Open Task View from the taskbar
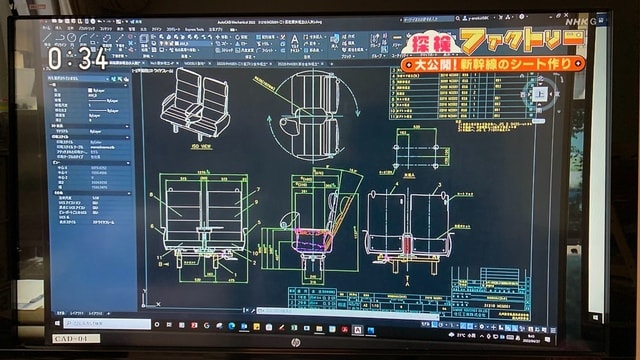The image size is (640, 360). (169, 324)
